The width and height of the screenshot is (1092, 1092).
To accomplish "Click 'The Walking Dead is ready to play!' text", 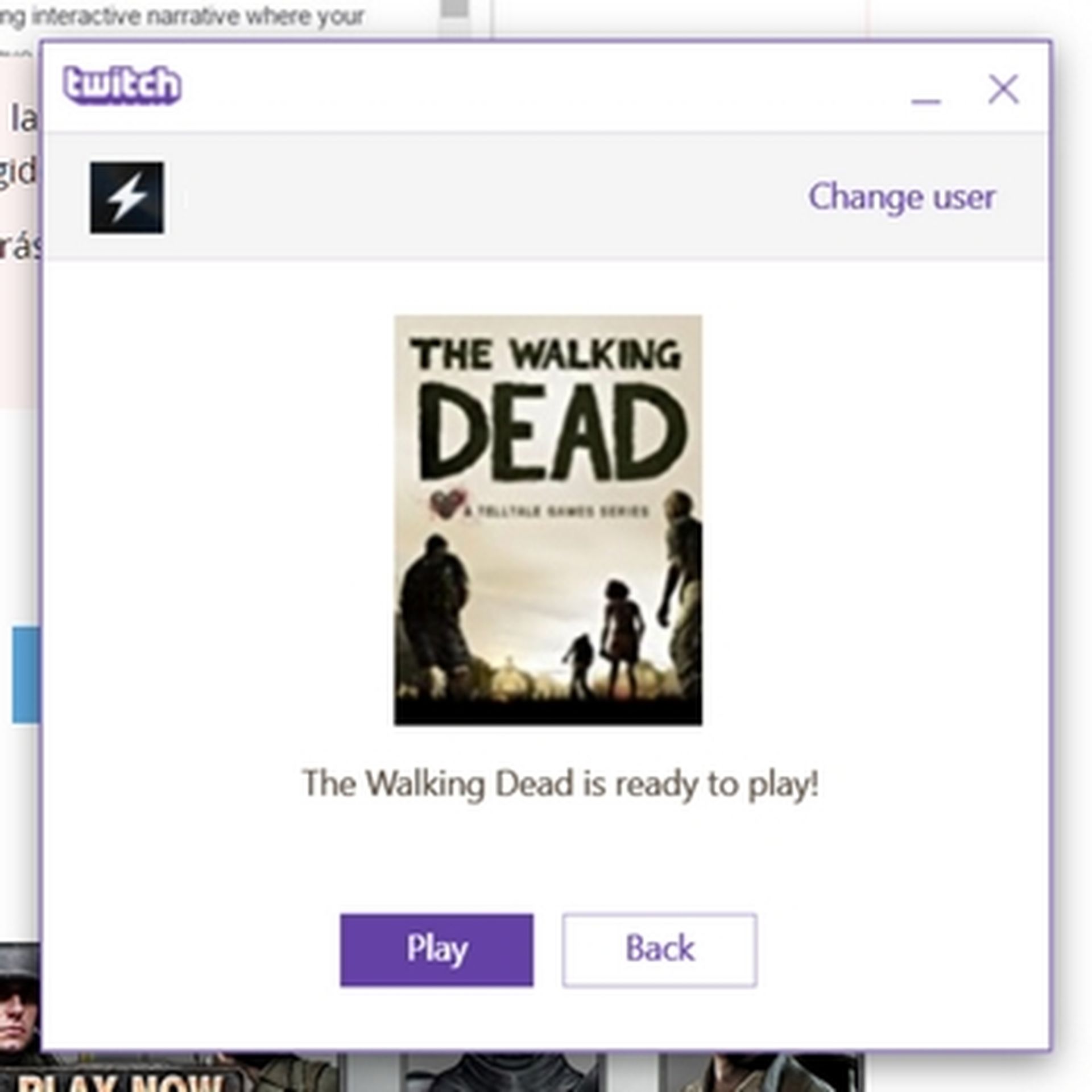I will [x=560, y=784].
